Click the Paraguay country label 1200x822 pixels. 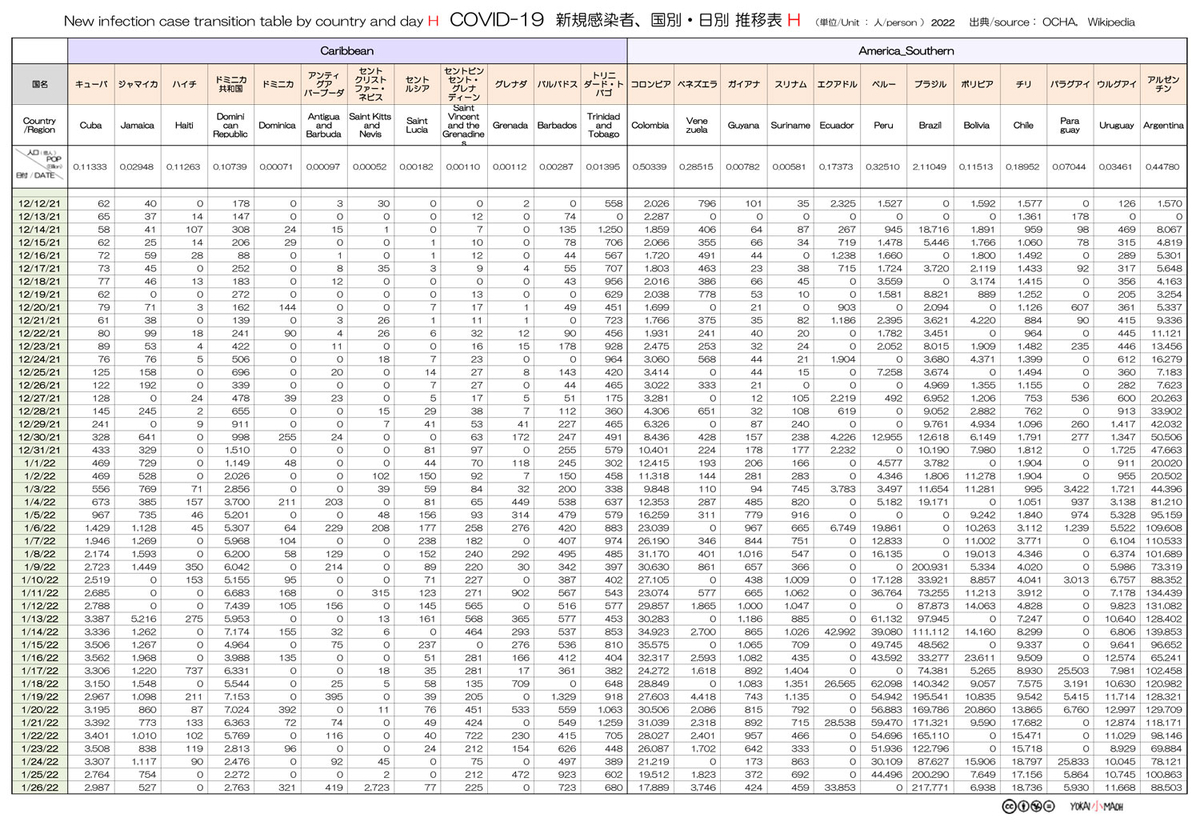(x=1070, y=126)
